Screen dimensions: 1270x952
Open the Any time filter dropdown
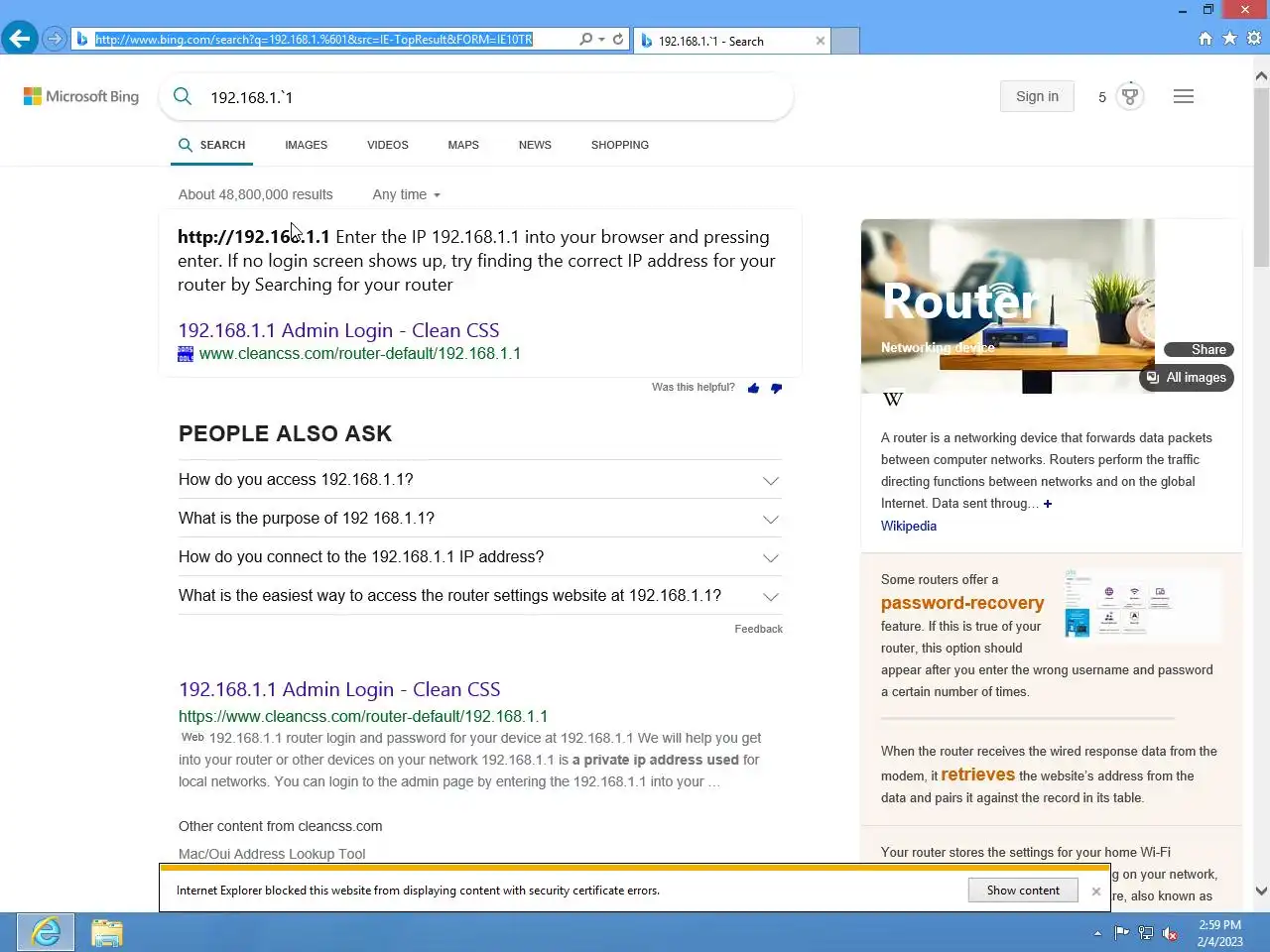pos(406,194)
